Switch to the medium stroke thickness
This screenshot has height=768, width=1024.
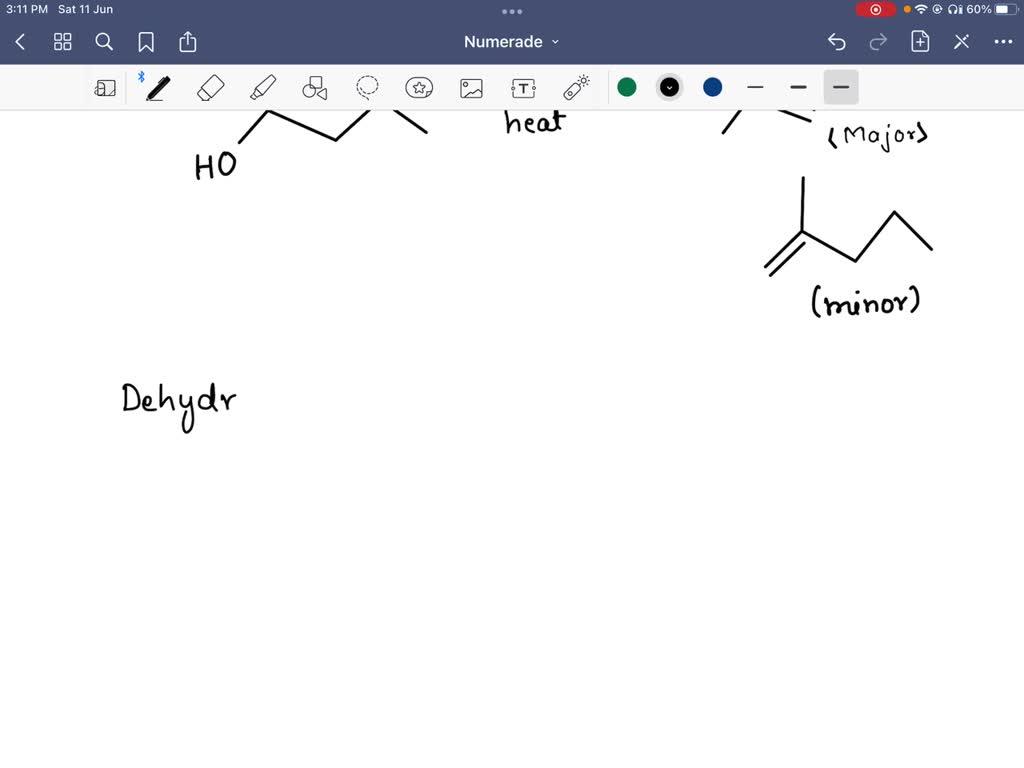click(798, 88)
